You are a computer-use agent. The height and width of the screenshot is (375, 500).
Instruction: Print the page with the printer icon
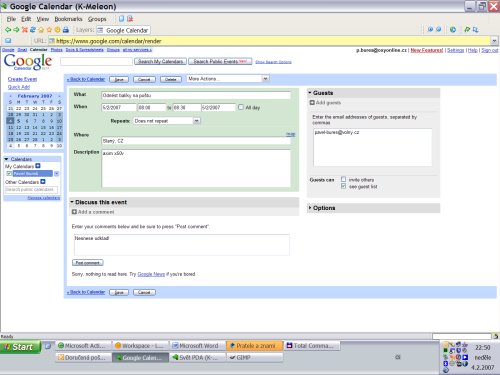(x=66, y=30)
